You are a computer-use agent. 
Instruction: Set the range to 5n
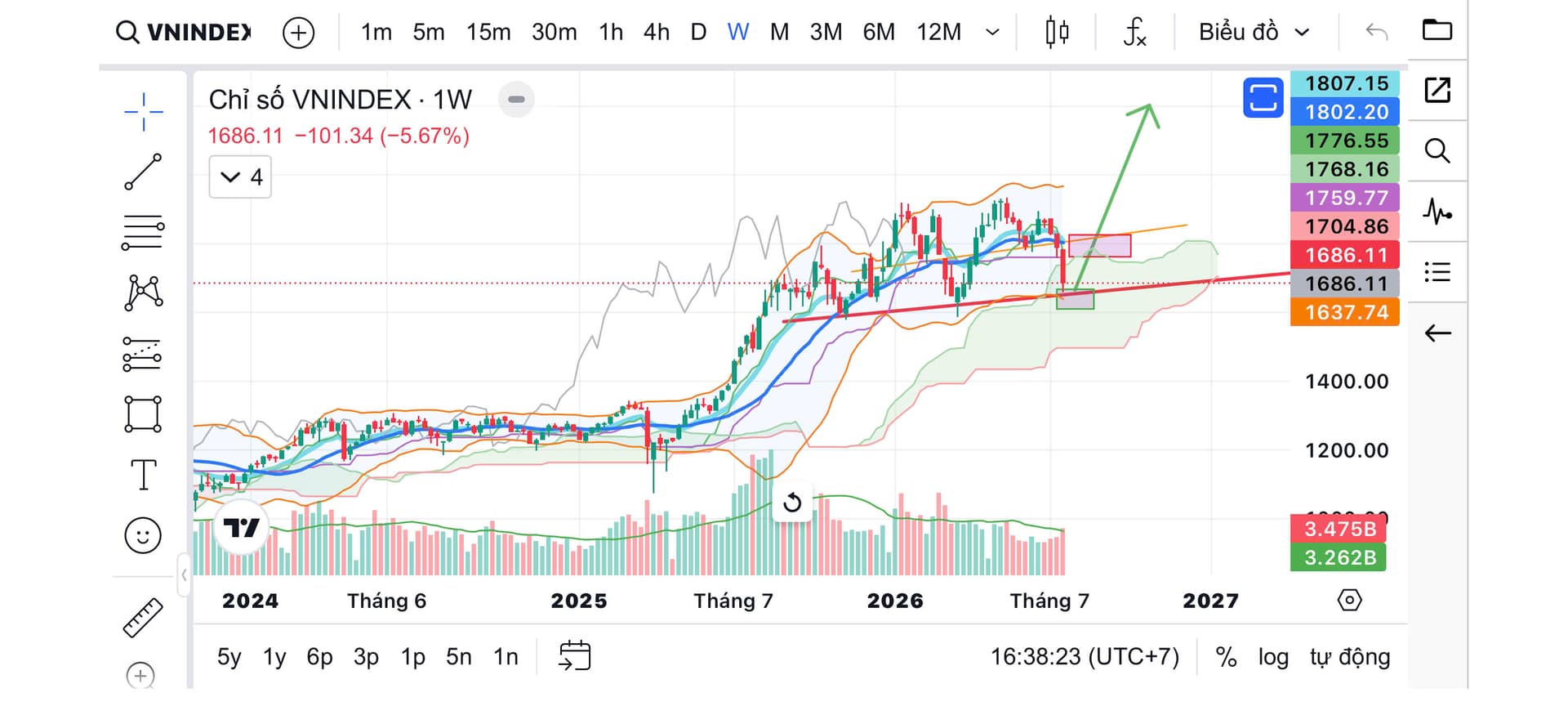(459, 657)
